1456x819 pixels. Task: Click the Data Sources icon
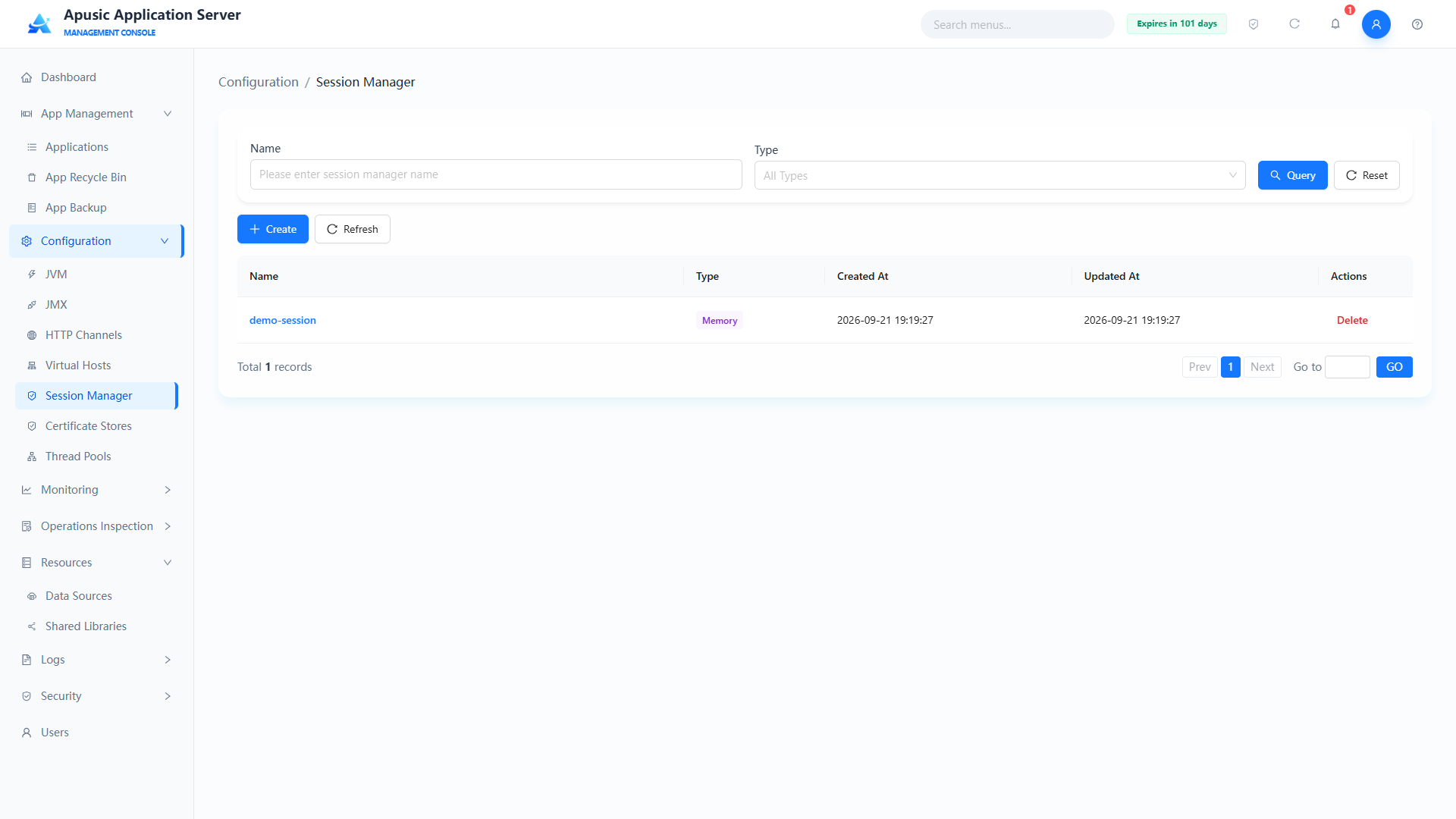click(32, 596)
